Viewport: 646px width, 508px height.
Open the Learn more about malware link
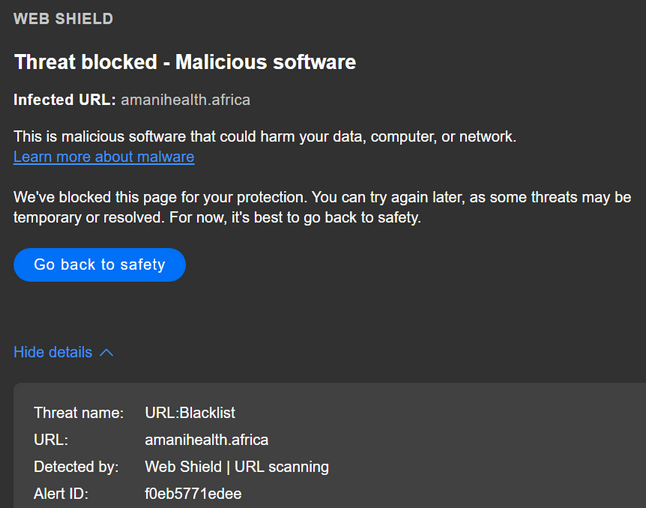(104, 157)
